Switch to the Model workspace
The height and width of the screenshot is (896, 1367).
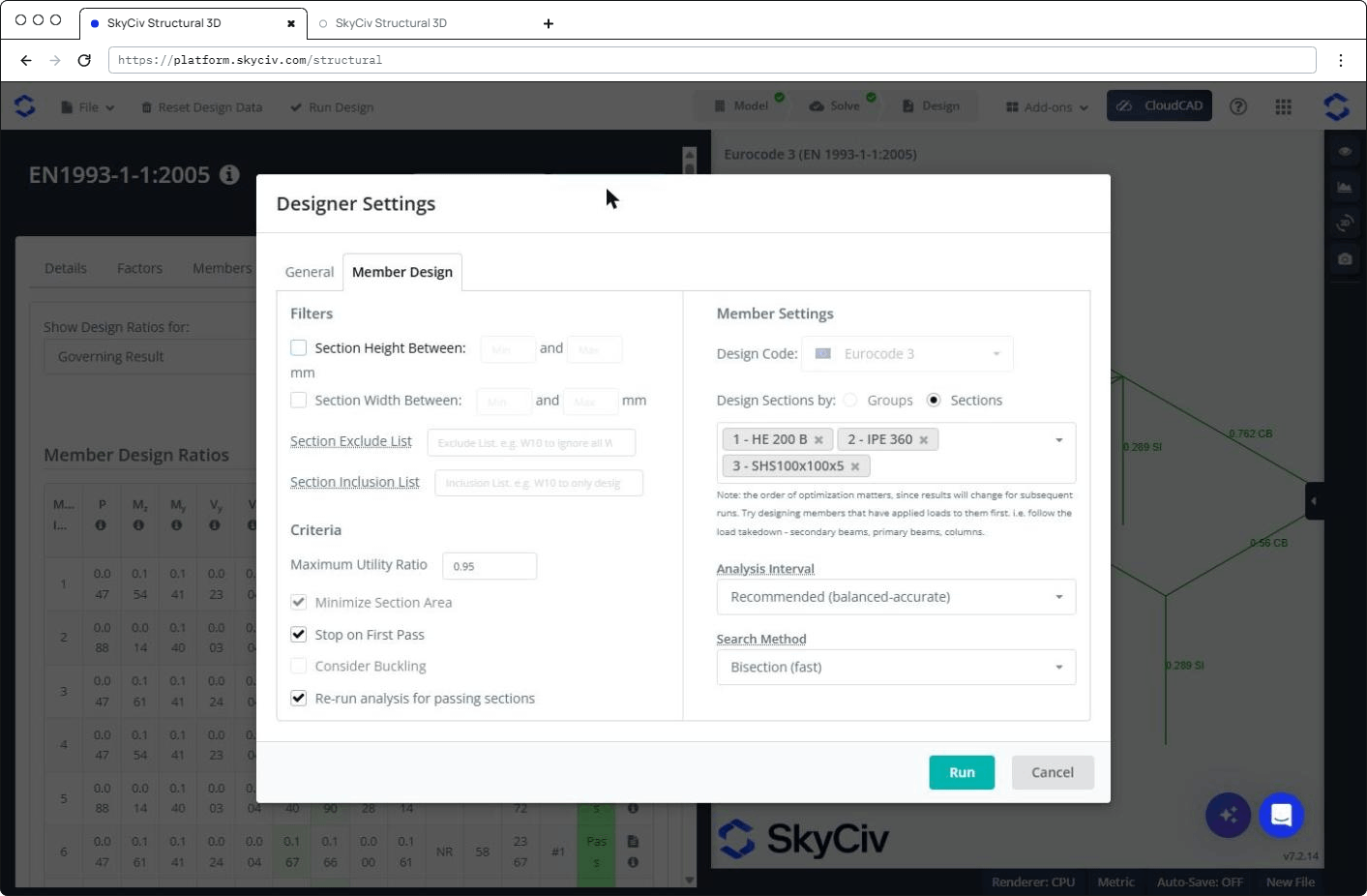click(x=742, y=106)
